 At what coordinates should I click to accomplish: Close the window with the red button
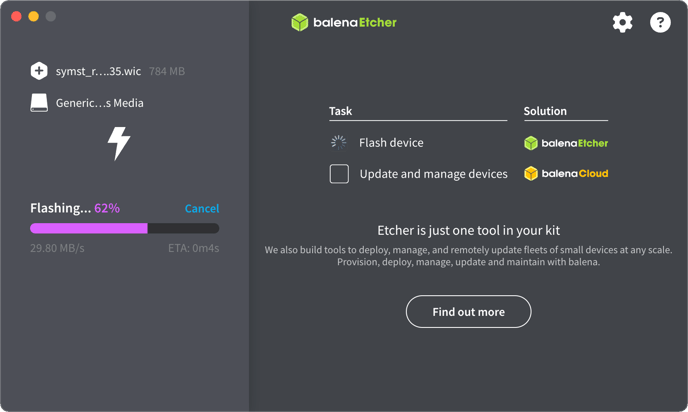(16, 16)
